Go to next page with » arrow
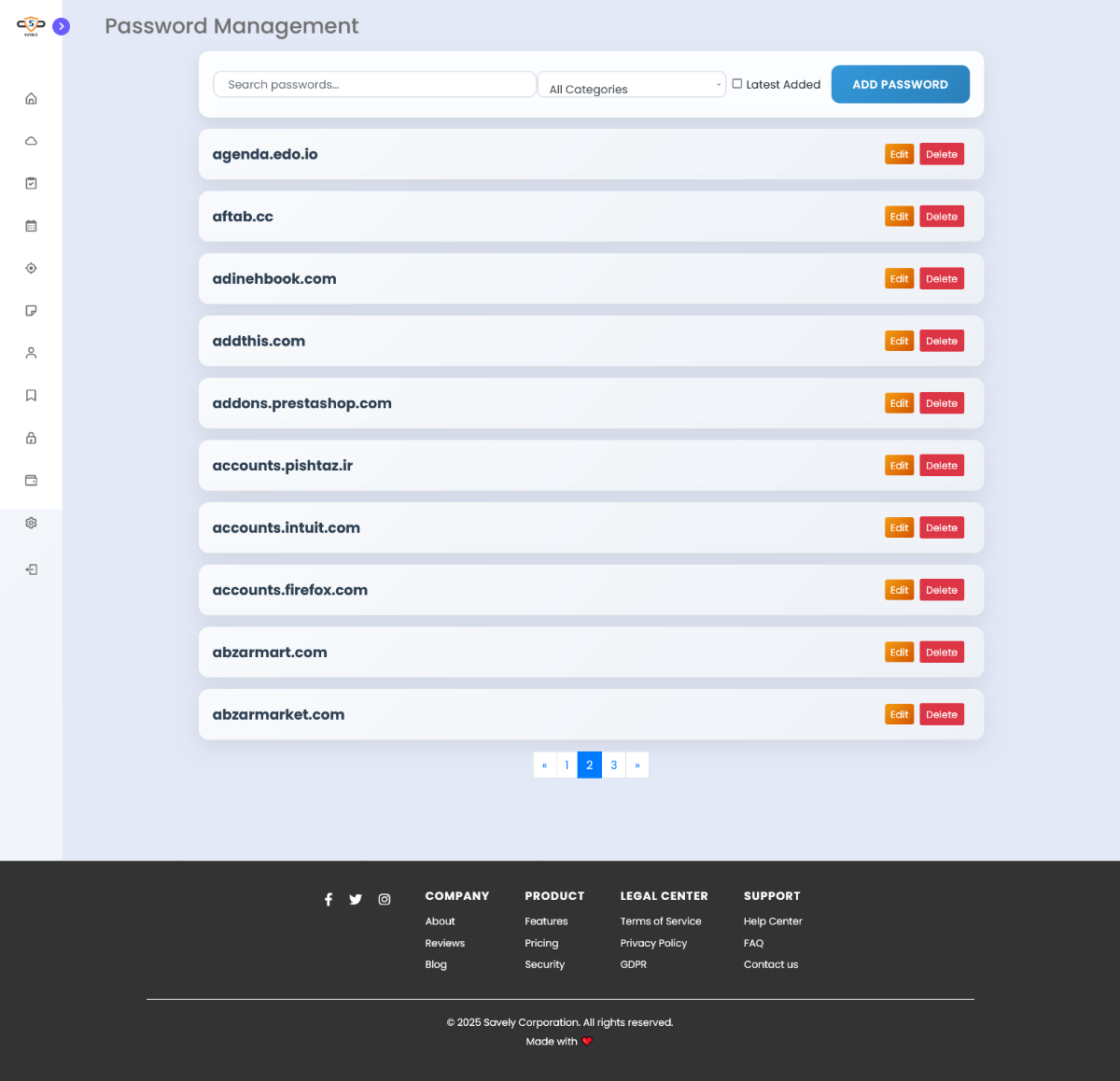 point(637,765)
